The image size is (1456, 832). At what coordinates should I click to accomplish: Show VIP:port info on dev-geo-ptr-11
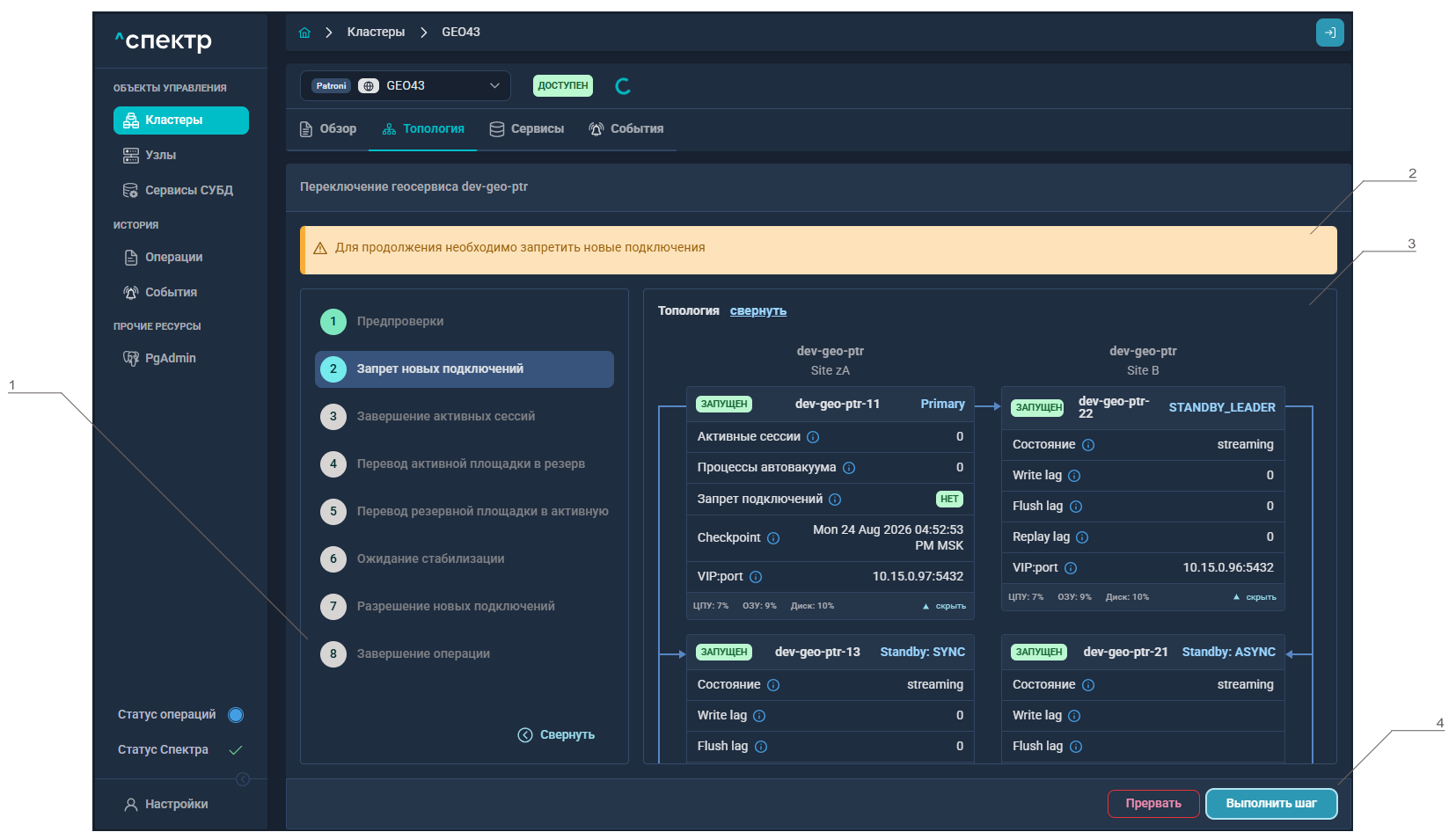coord(756,577)
